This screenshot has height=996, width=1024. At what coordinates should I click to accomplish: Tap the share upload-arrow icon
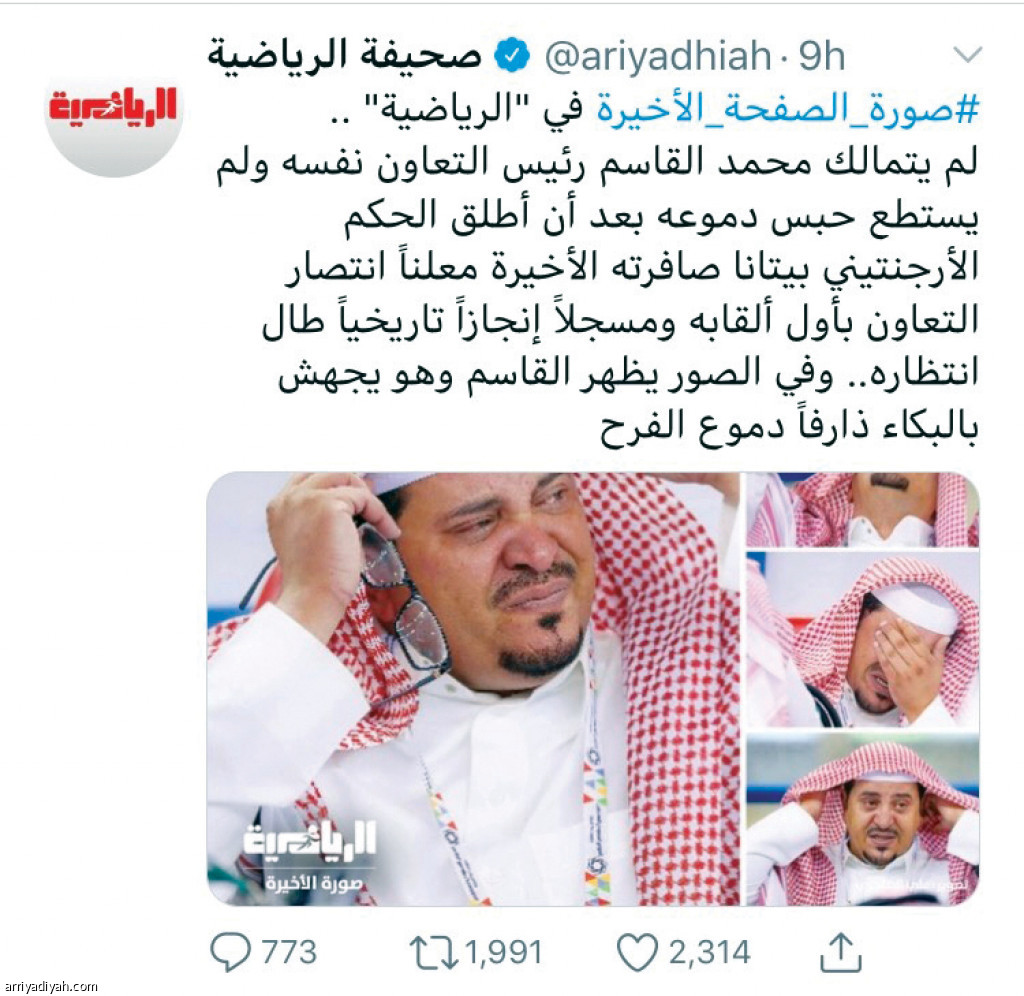(x=841, y=952)
